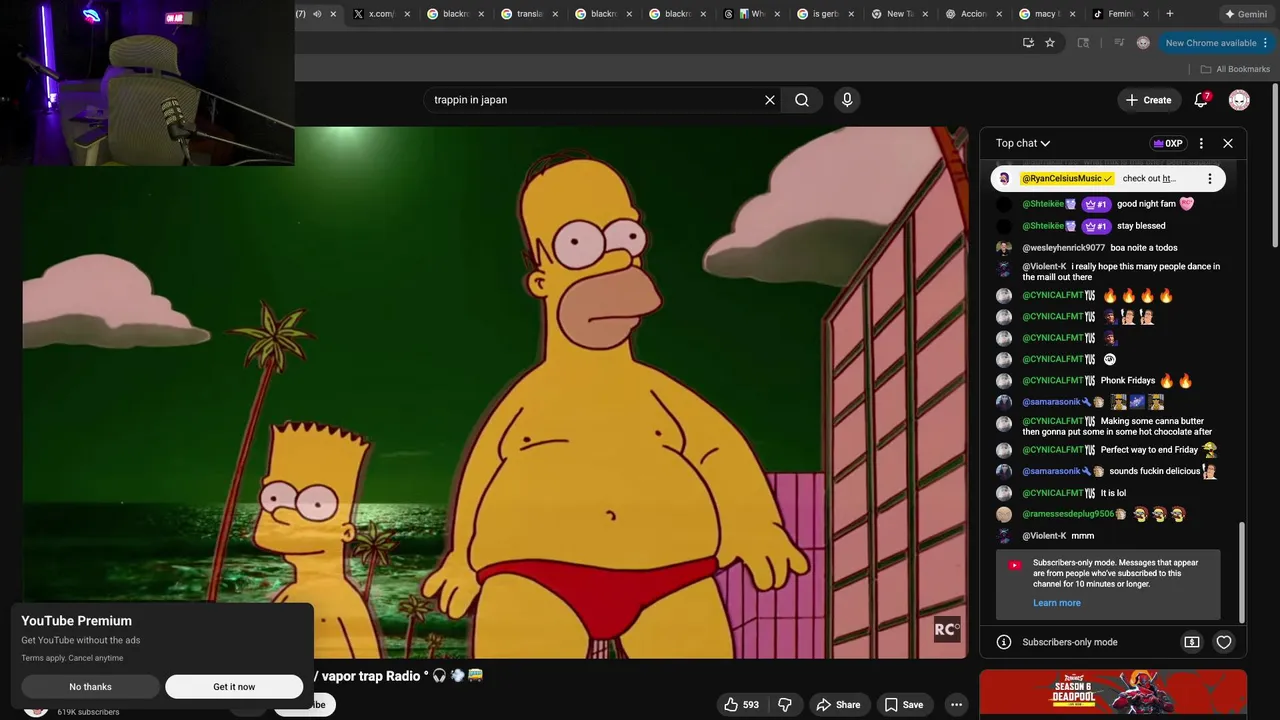Open YouTube notifications bell

[x=1202, y=100]
